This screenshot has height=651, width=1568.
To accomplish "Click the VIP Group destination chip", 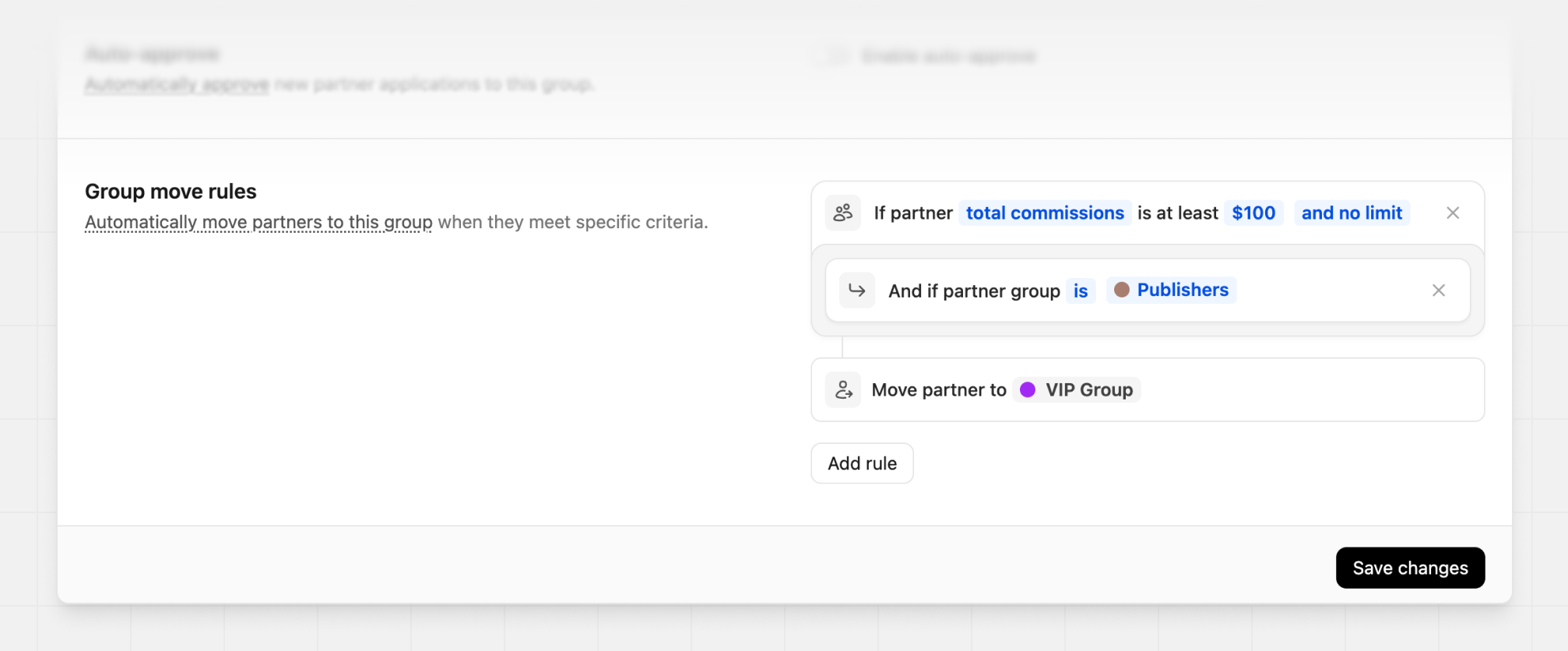I will (1077, 389).
